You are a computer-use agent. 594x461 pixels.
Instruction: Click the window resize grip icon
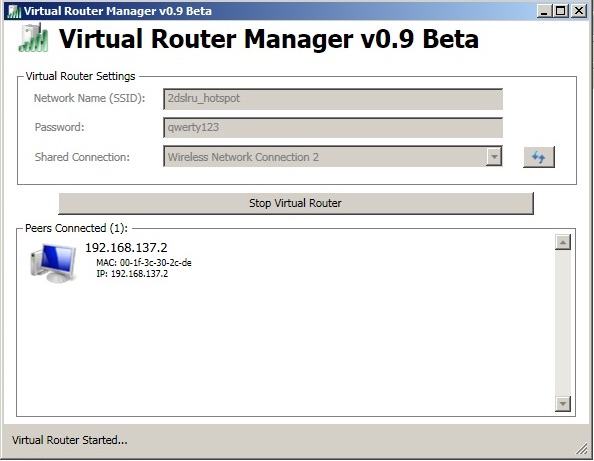(x=581, y=449)
